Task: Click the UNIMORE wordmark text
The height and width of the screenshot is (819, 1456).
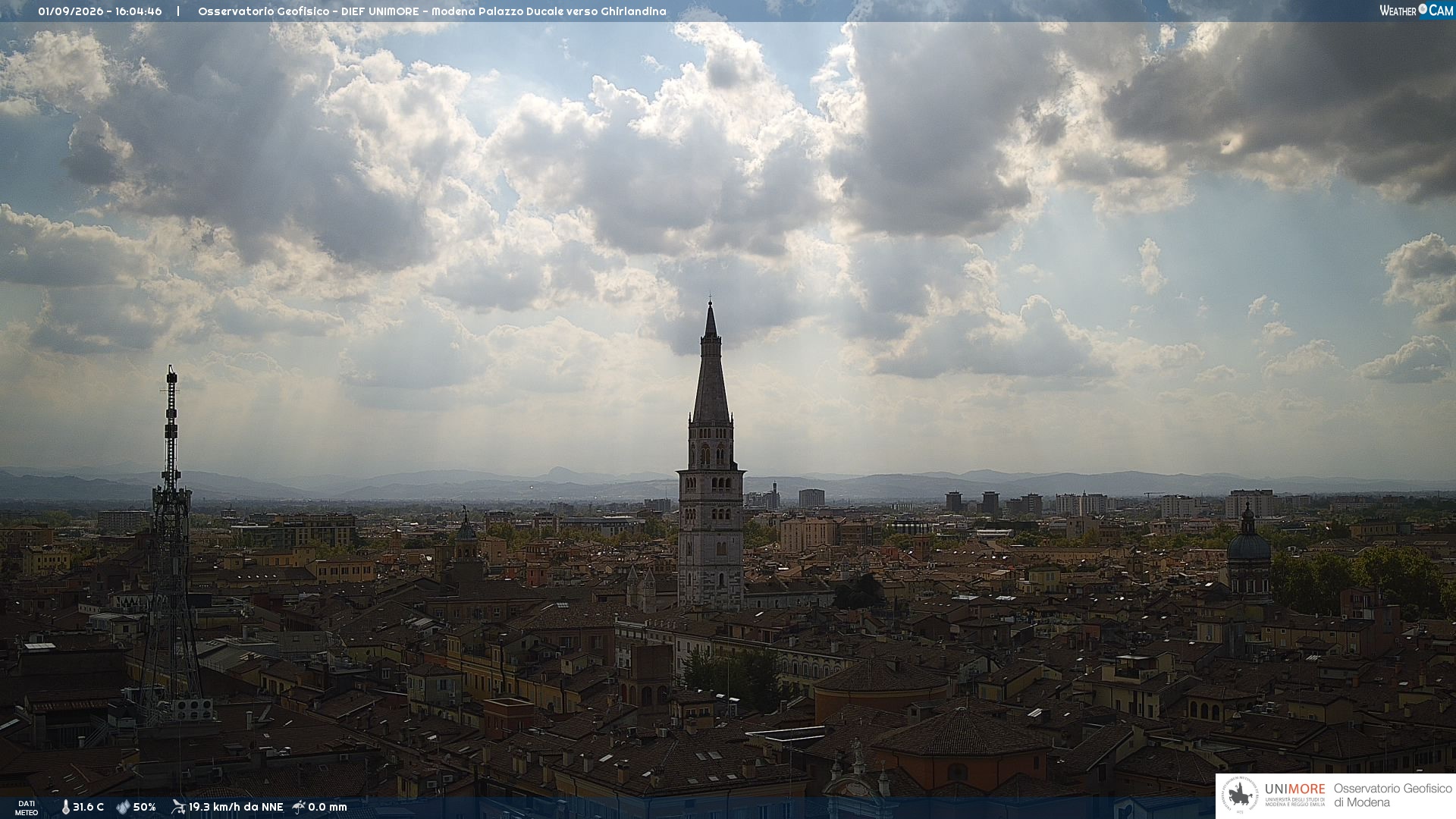Action: [1294, 789]
